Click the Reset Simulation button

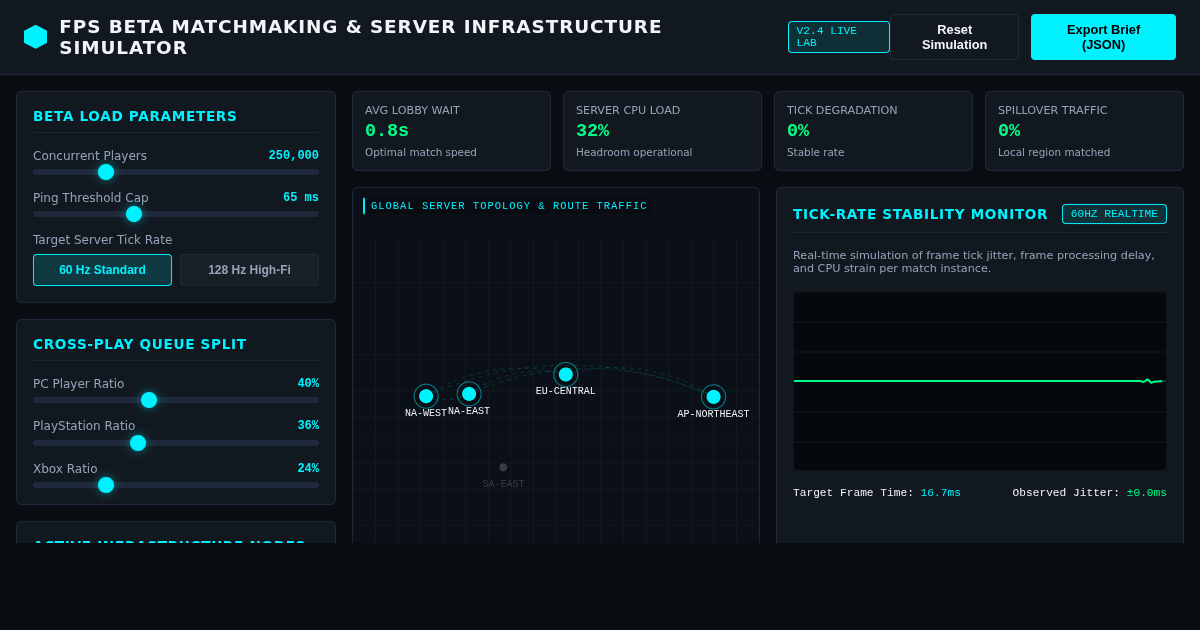click(954, 37)
